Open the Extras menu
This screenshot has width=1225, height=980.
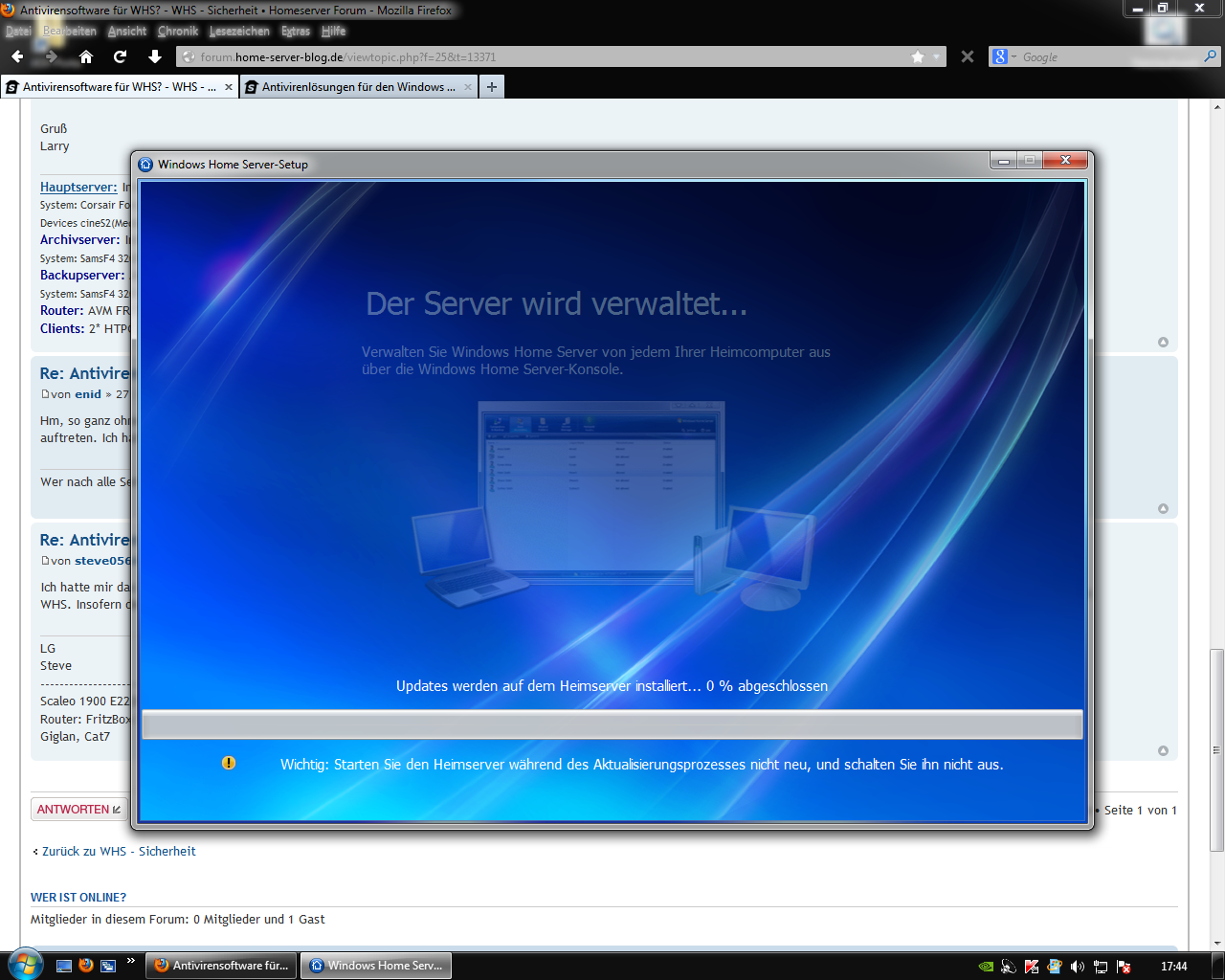296,31
